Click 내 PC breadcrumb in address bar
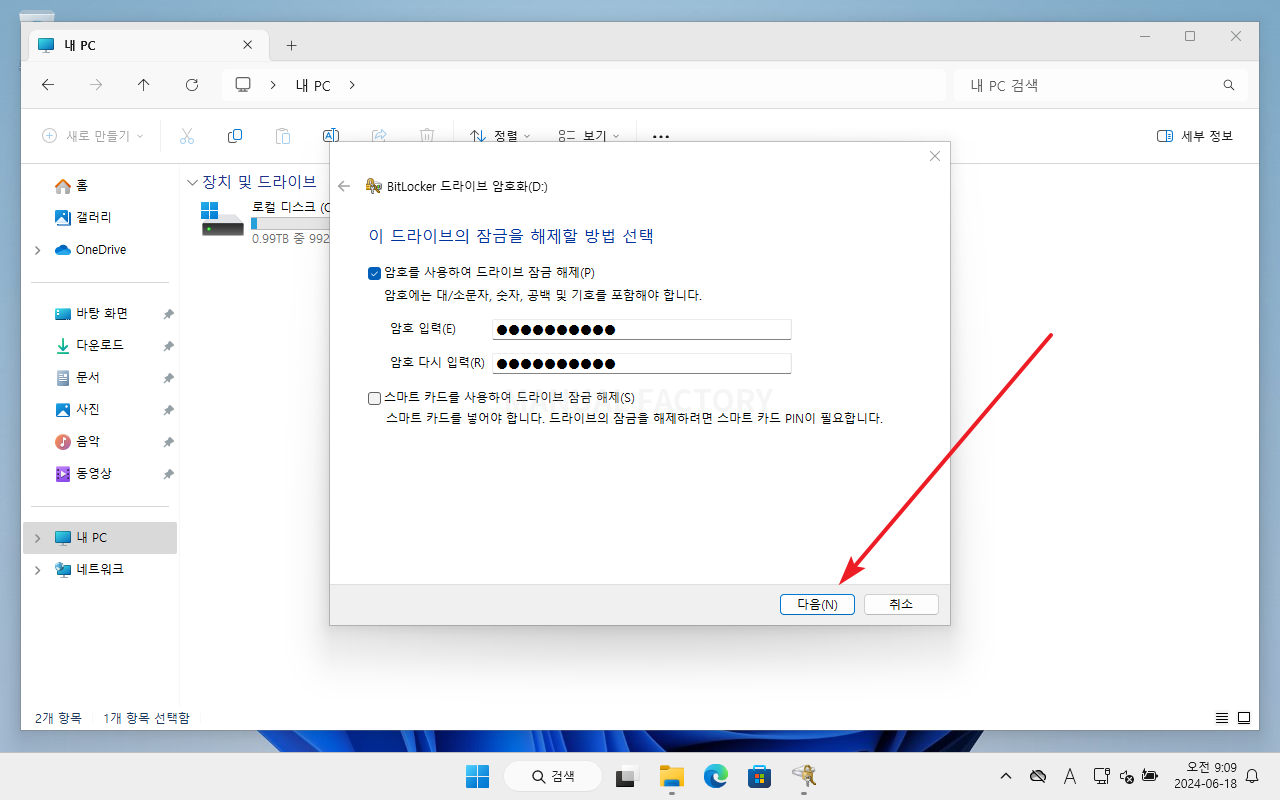This screenshot has height=800, width=1280. 313,86
